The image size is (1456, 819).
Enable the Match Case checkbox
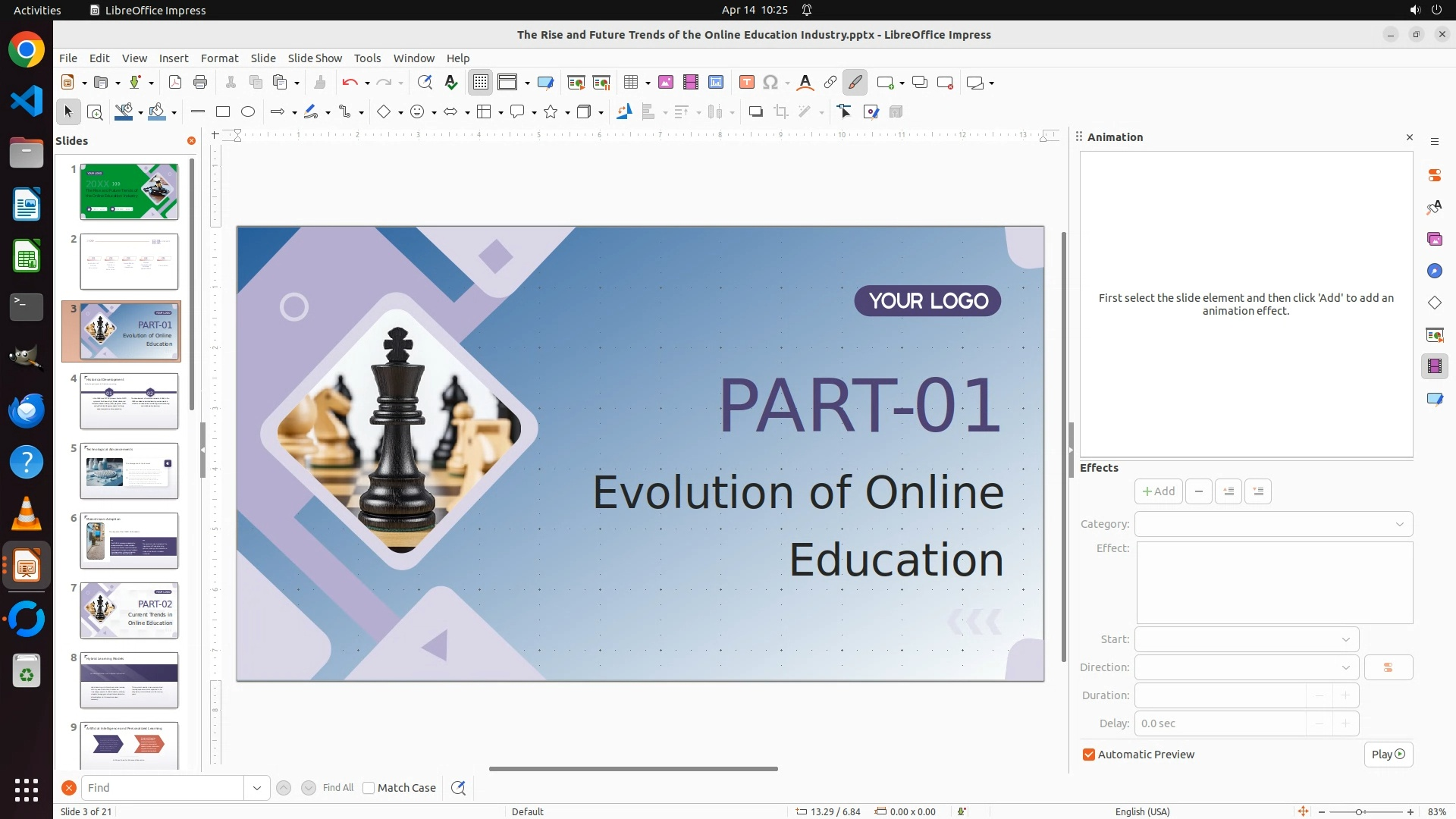tap(369, 788)
